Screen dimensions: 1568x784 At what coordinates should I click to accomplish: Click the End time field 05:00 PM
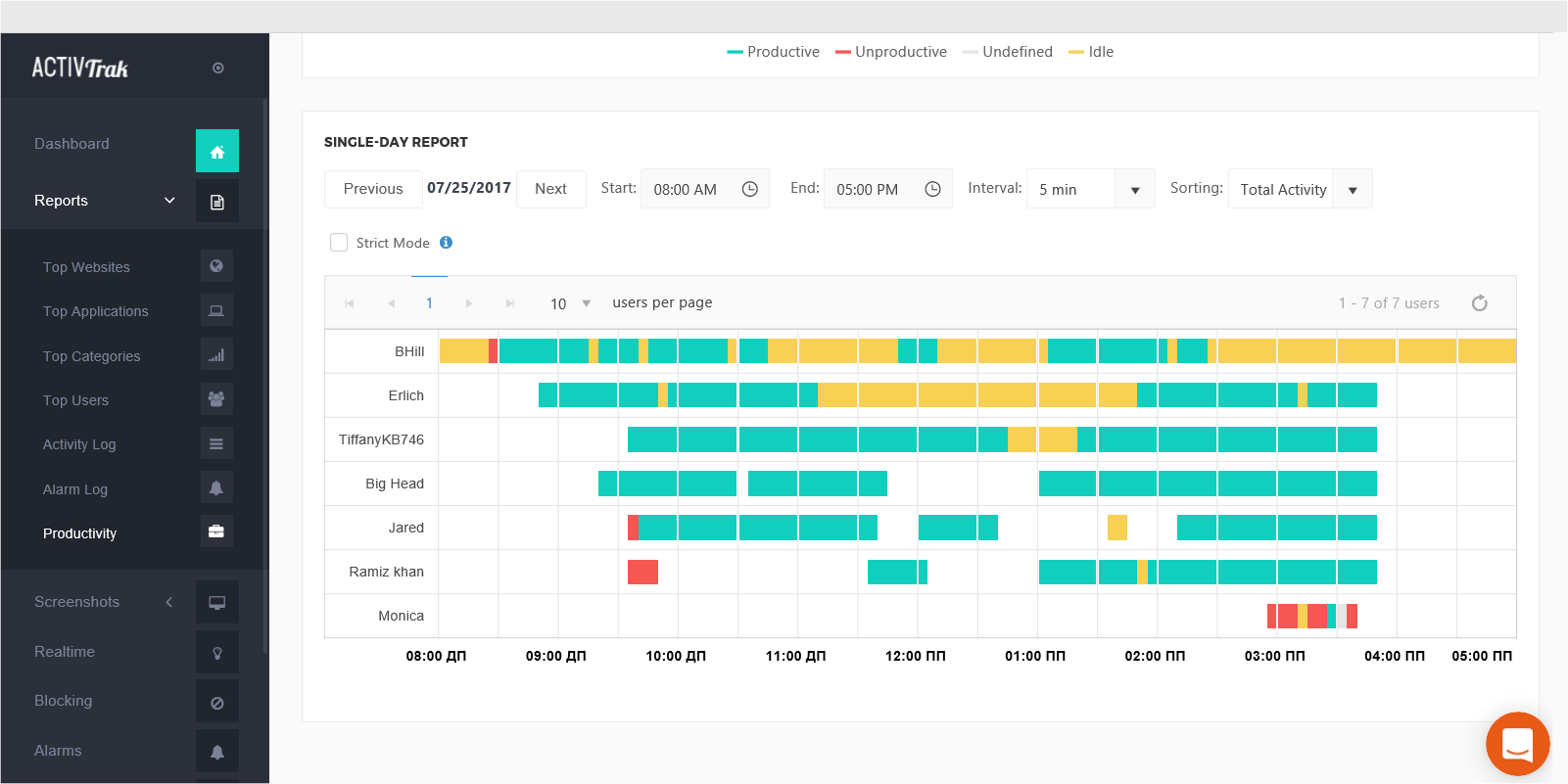point(888,189)
